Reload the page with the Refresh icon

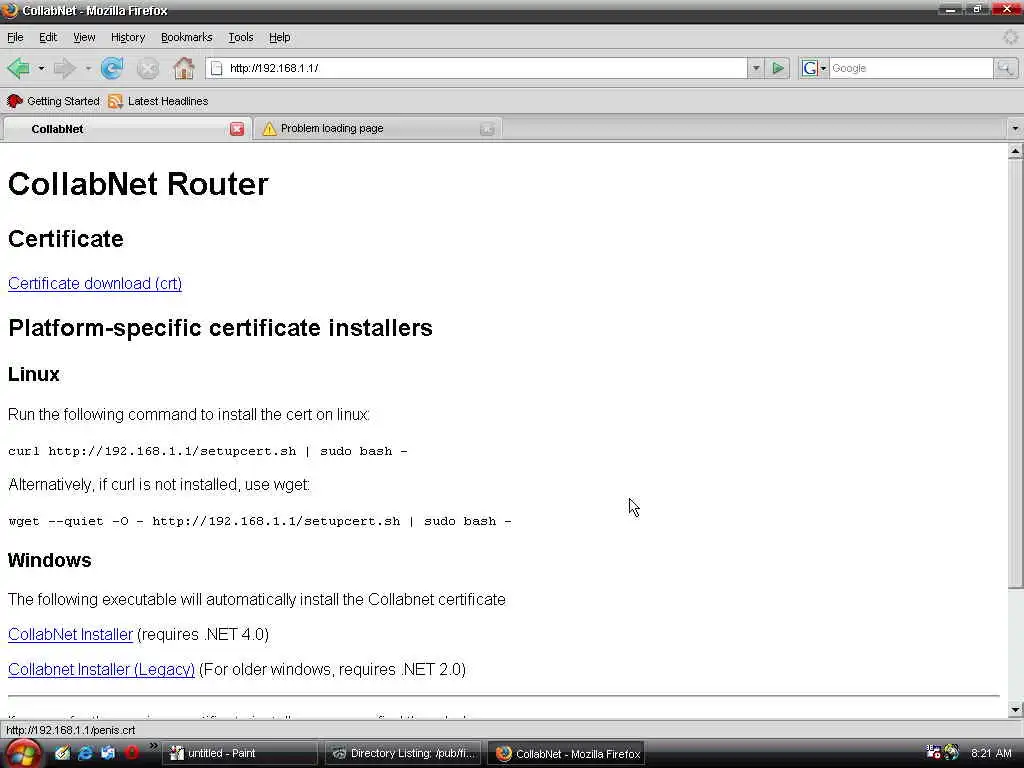click(112, 68)
